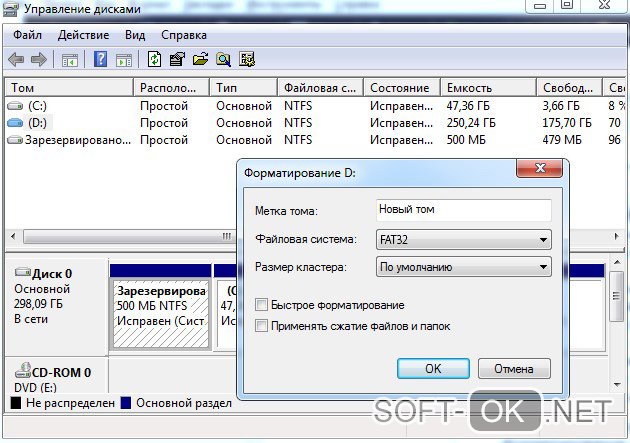This screenshot has height=443, width=630.
Task: Click the Не распределен black legend swatch
Action: 16,403
